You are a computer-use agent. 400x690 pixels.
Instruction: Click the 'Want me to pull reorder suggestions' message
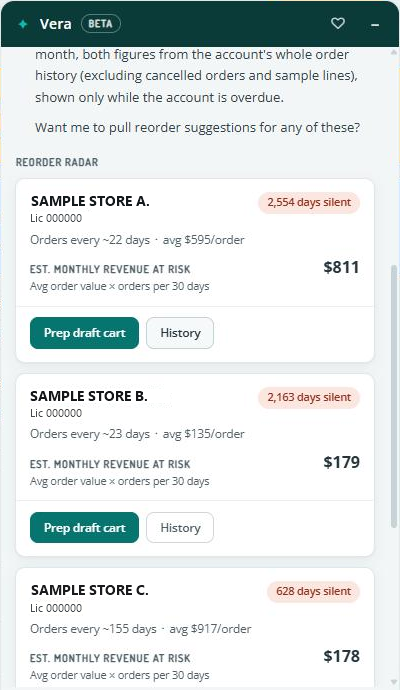click(x=198, y=128)
